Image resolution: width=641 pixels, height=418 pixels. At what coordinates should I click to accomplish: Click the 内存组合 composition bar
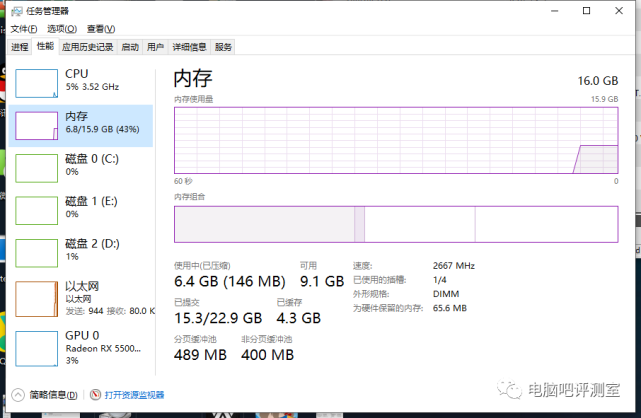pos(396,224)
